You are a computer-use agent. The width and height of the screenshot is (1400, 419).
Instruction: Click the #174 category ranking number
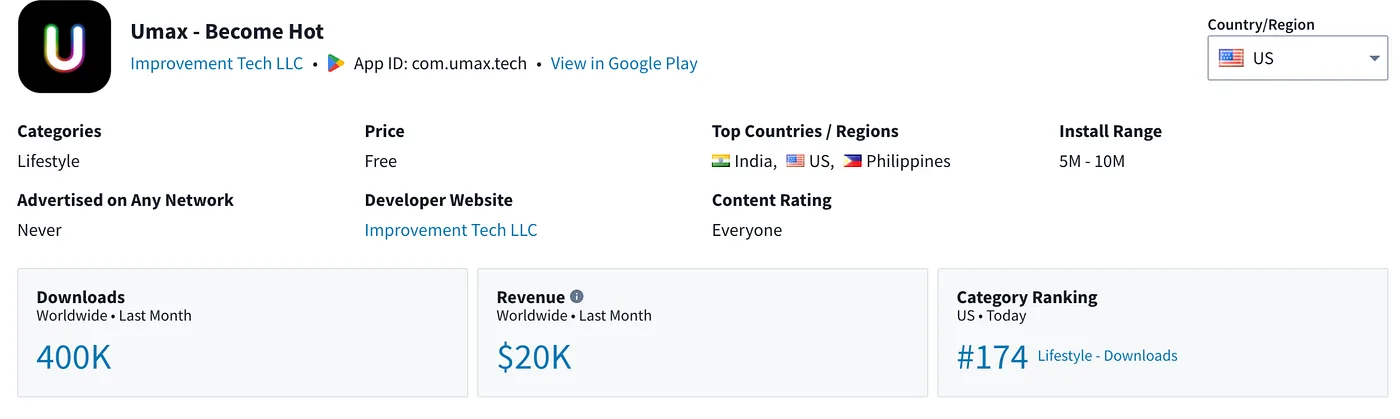(x=992, y=357)
